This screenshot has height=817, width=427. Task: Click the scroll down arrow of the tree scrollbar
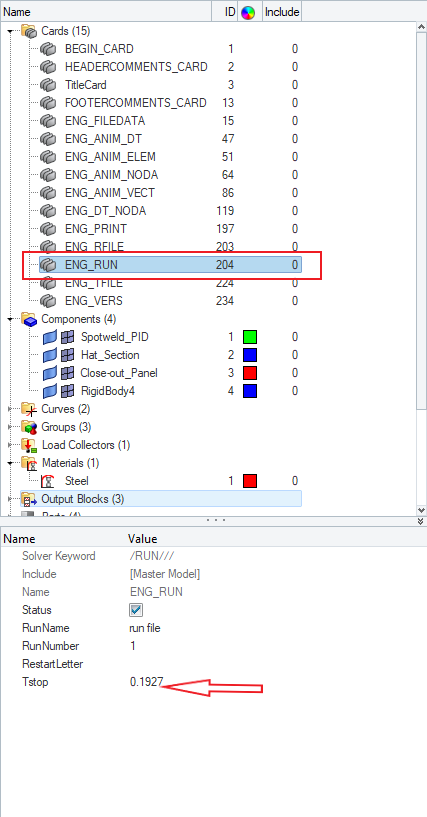pos(422,510)
